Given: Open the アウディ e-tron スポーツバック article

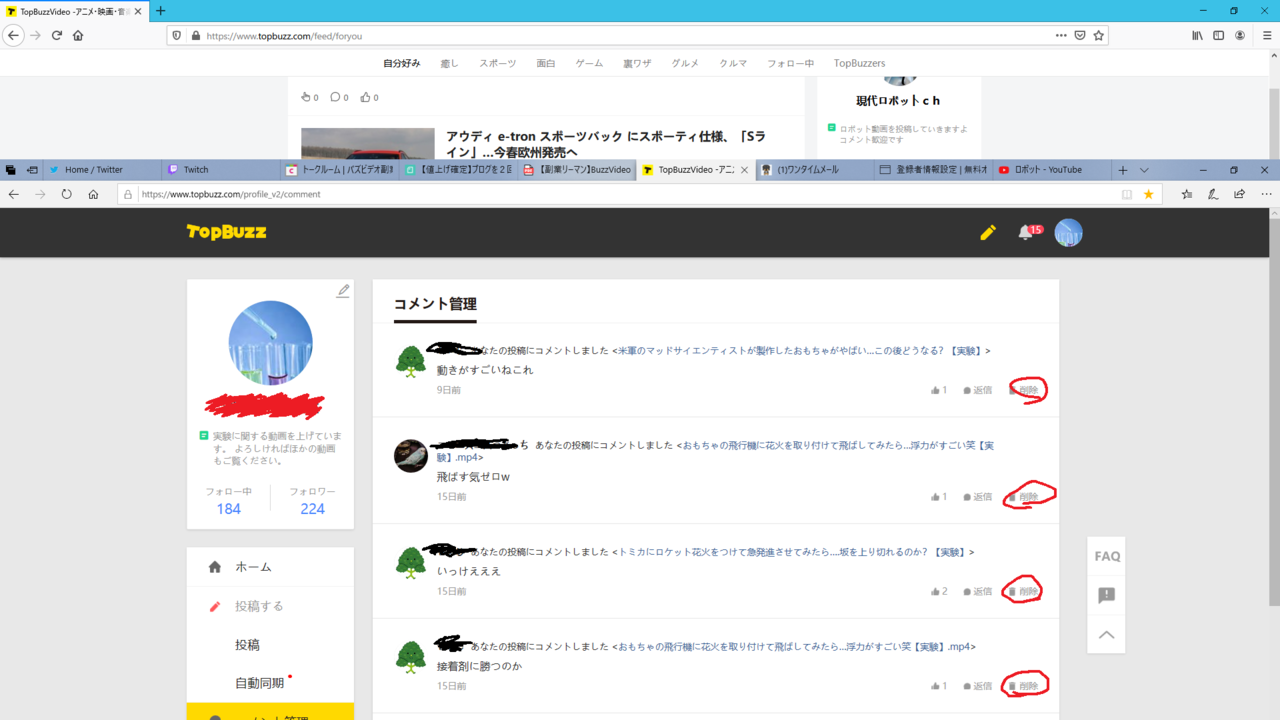Looking at the screenshot, I should point(606,144).
